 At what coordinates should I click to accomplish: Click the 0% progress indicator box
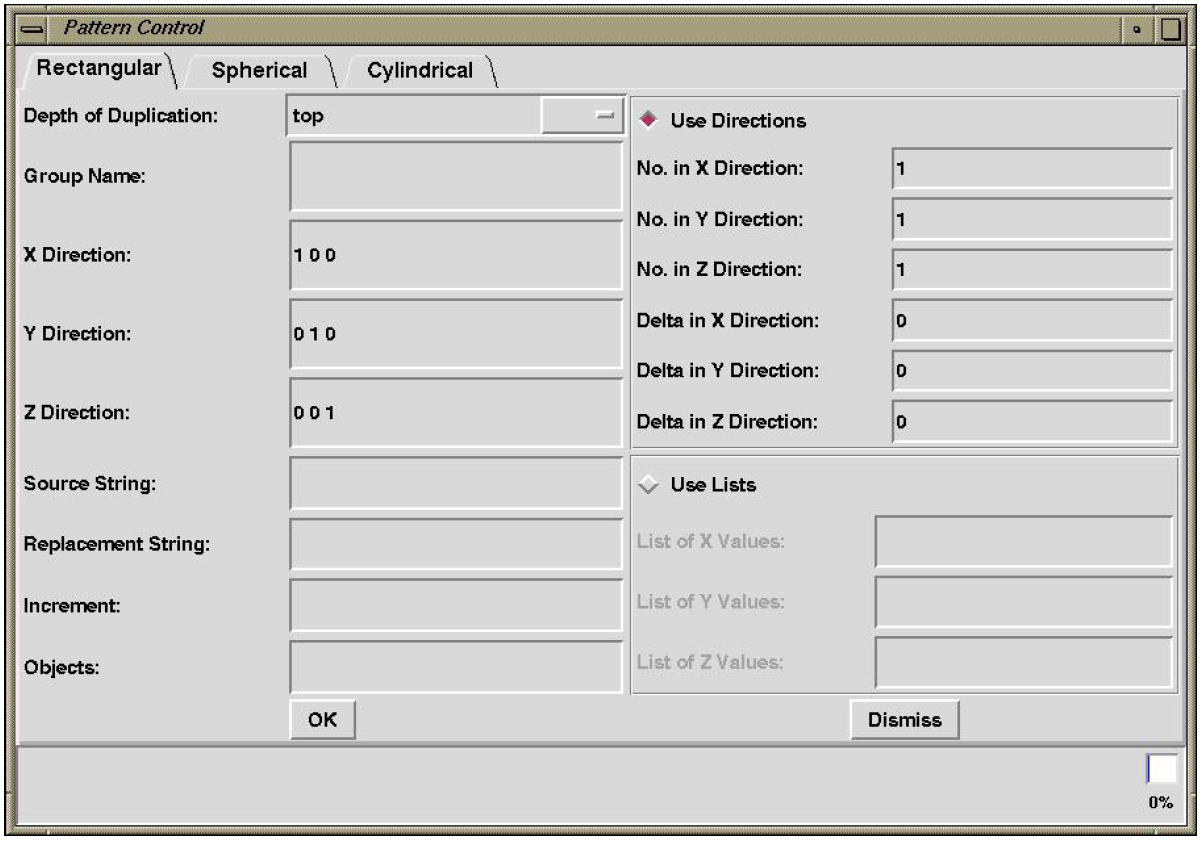[1161, 769]
